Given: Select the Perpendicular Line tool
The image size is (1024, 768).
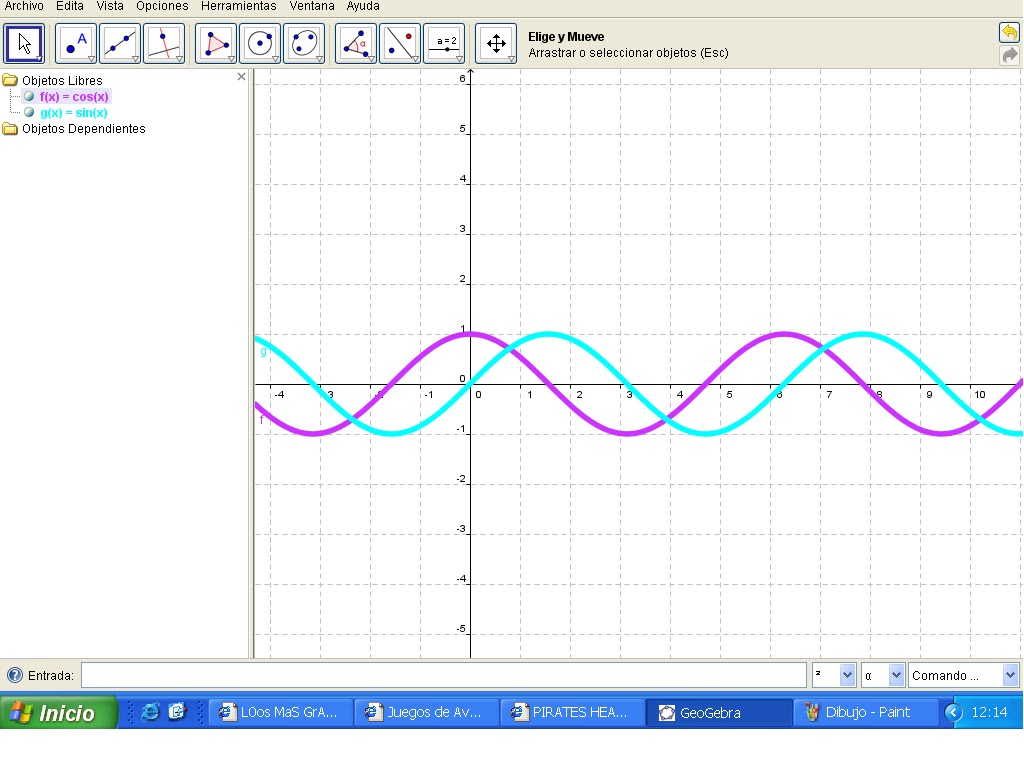Looking at the screenshot, I should pyautogui.click(x=164, y=44).
